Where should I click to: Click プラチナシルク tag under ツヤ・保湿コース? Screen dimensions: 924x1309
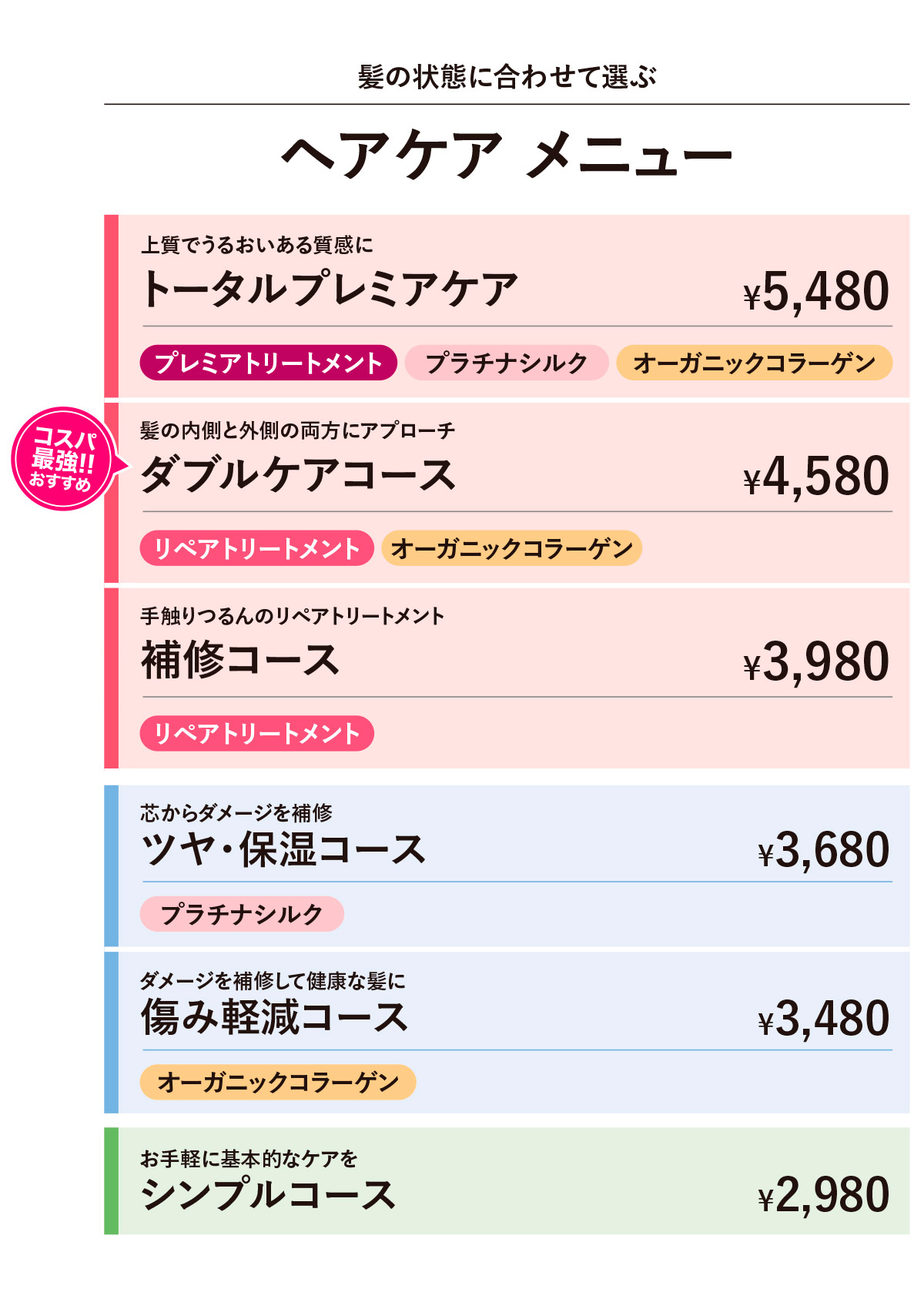tap(242, 914)
